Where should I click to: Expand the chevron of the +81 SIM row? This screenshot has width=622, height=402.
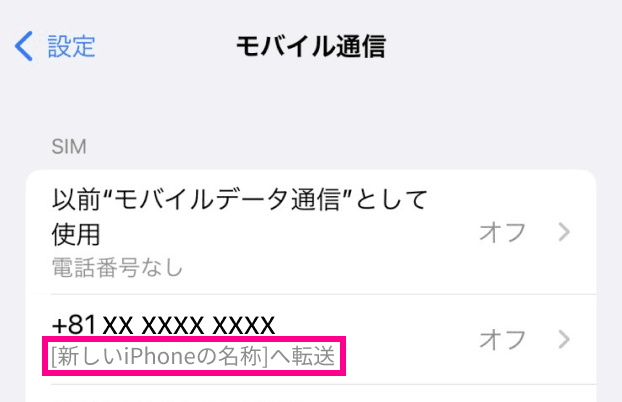[564, 340]
